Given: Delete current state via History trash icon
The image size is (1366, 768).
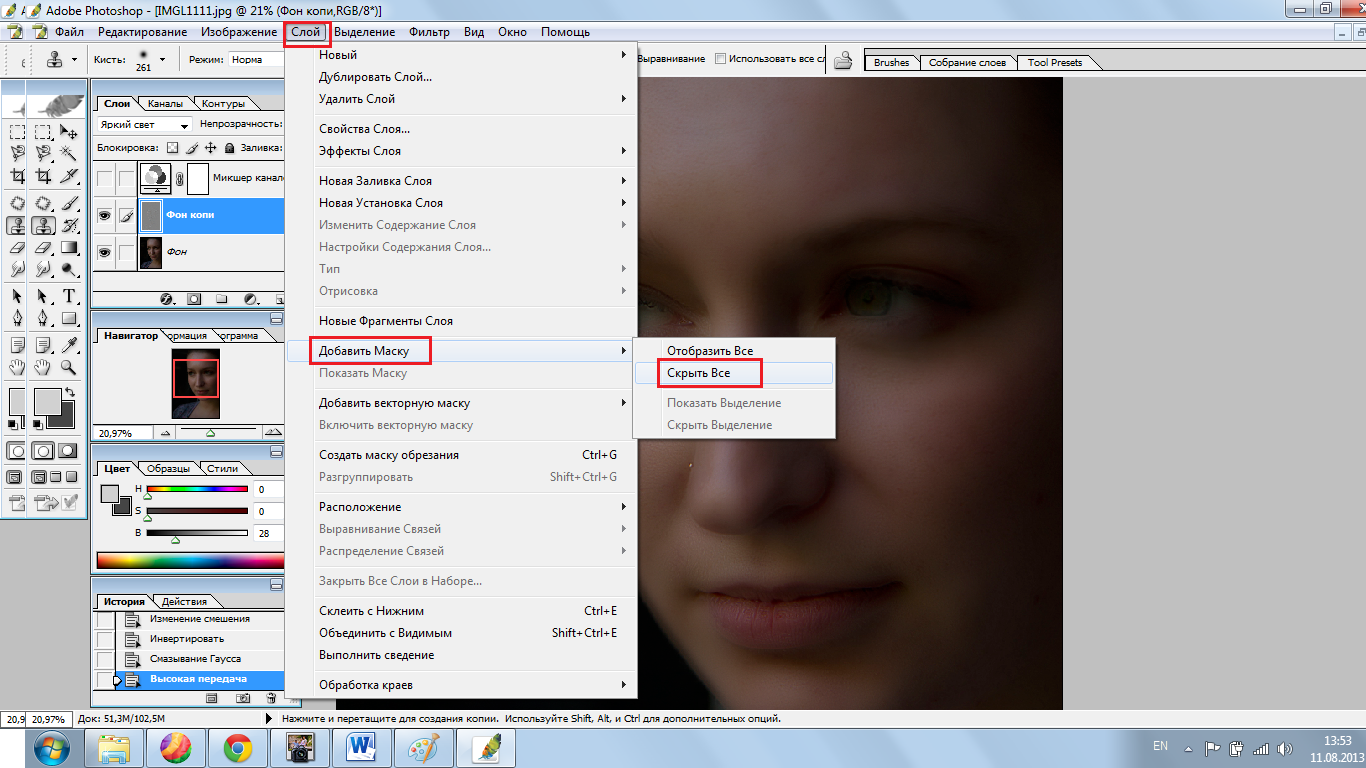Looking at the screenshot, I should point(270,698).
